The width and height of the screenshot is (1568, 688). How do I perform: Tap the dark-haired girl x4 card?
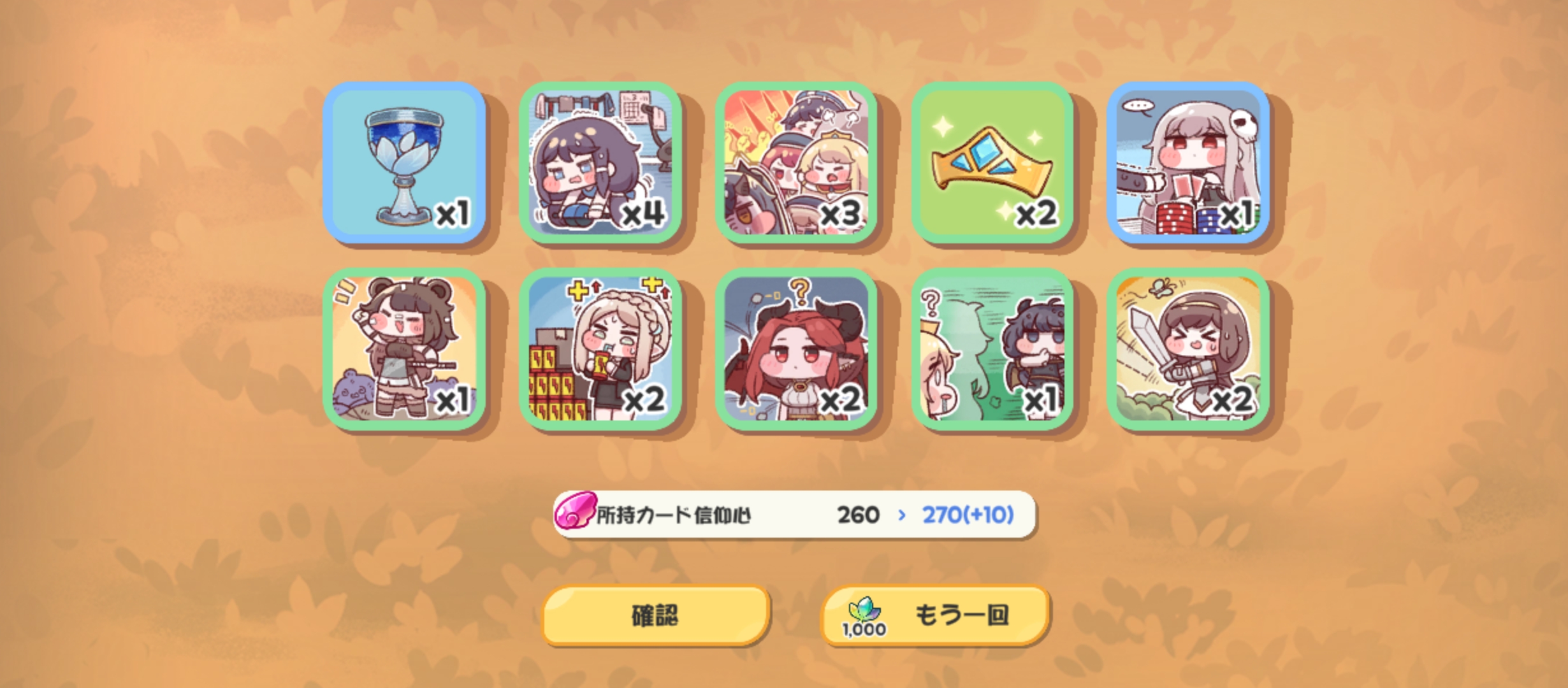(x=600, y=162)
